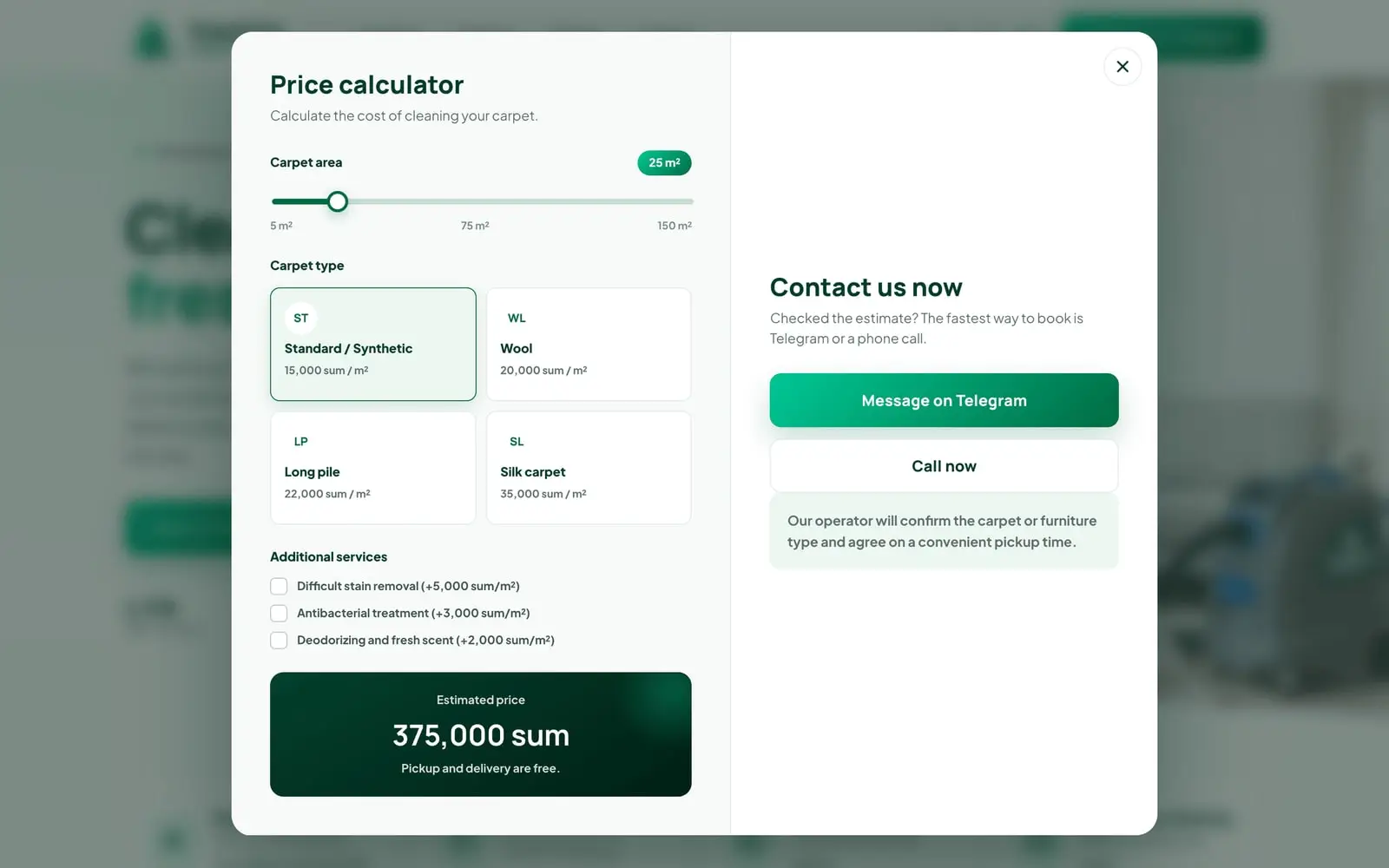This screenshot has width=1389, height=868.
Task: Click the SL silk carpet badge icon
Action: pyautogui.click(x=517, y=442)
